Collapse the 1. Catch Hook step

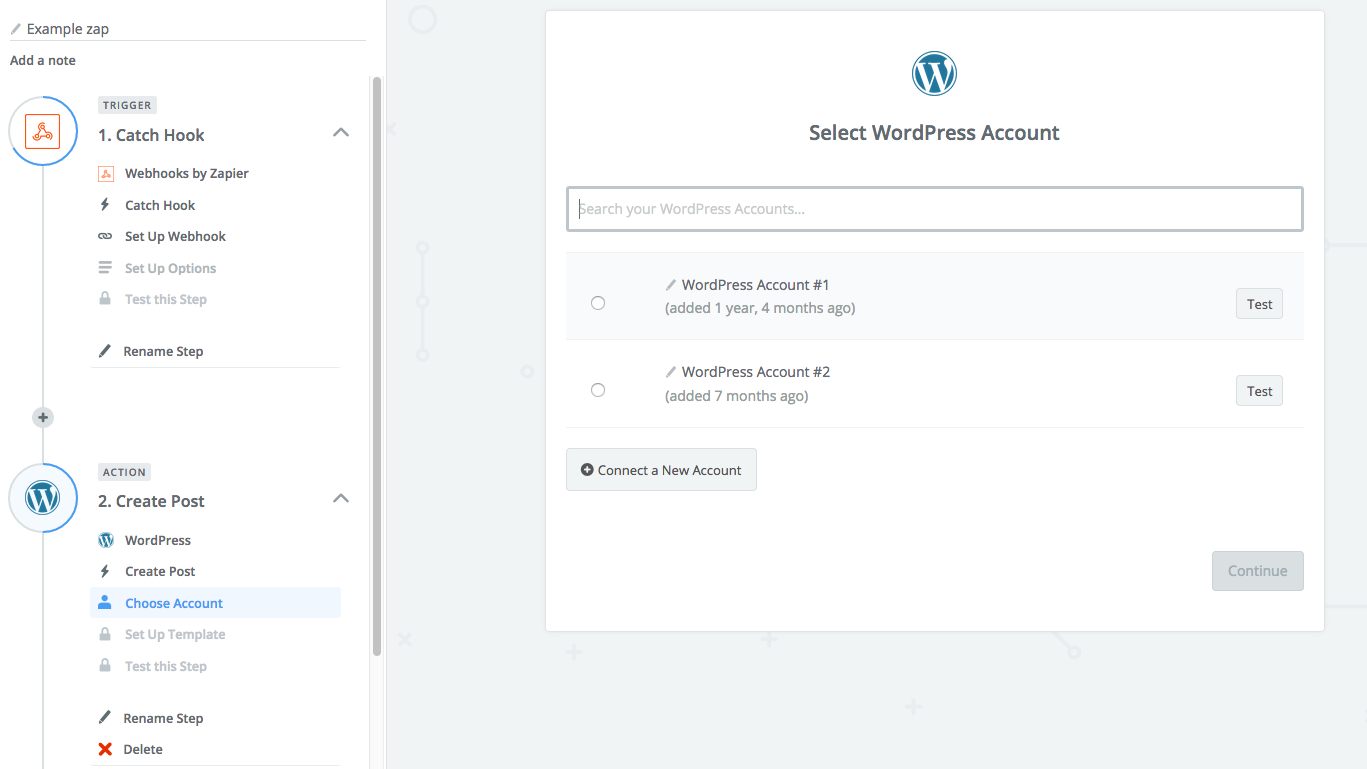pyautogui.click(x=341, y=132)
